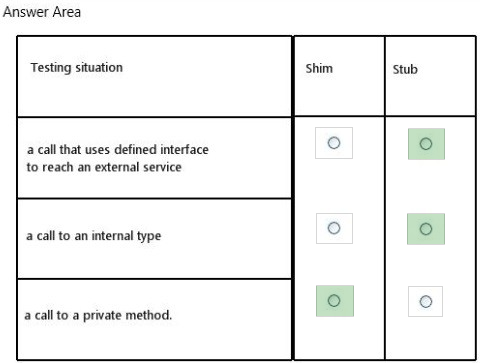This screenshot has height=363, width=480.
Task: Click the 'to reach an external service' line
Action: (x=104, y=167)
